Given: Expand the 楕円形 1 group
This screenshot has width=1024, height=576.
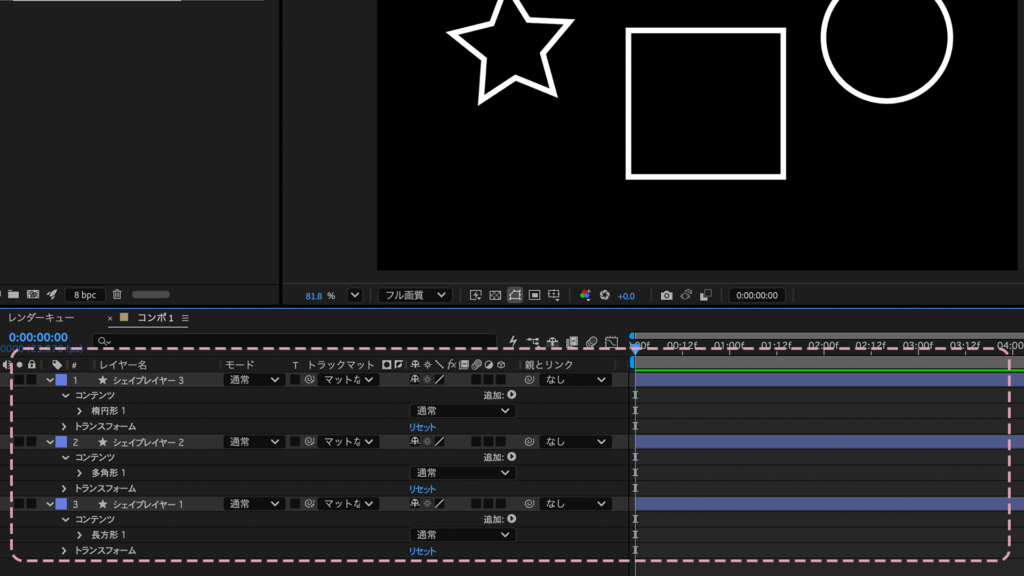Looking at the screenshot, I should 80,411.
